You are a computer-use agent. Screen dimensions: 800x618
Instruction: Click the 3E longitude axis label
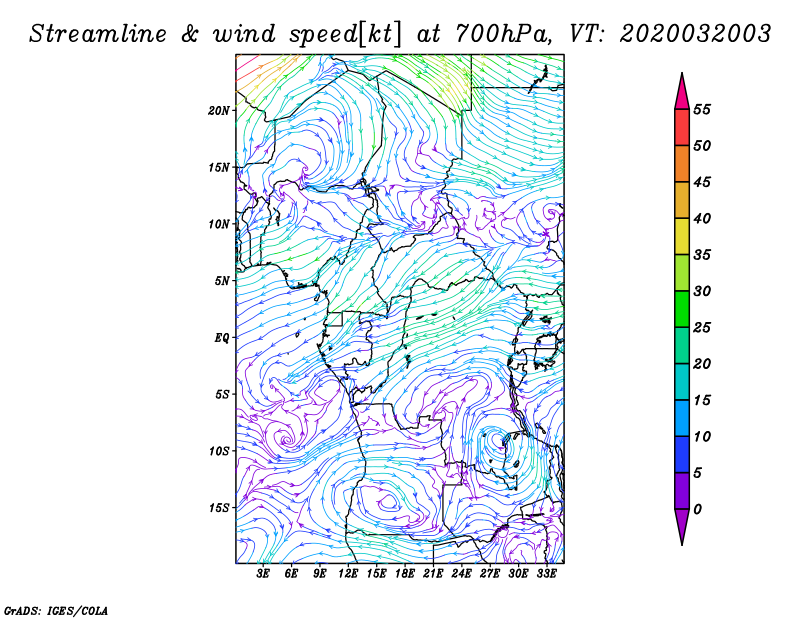click(x=264, y=574)
